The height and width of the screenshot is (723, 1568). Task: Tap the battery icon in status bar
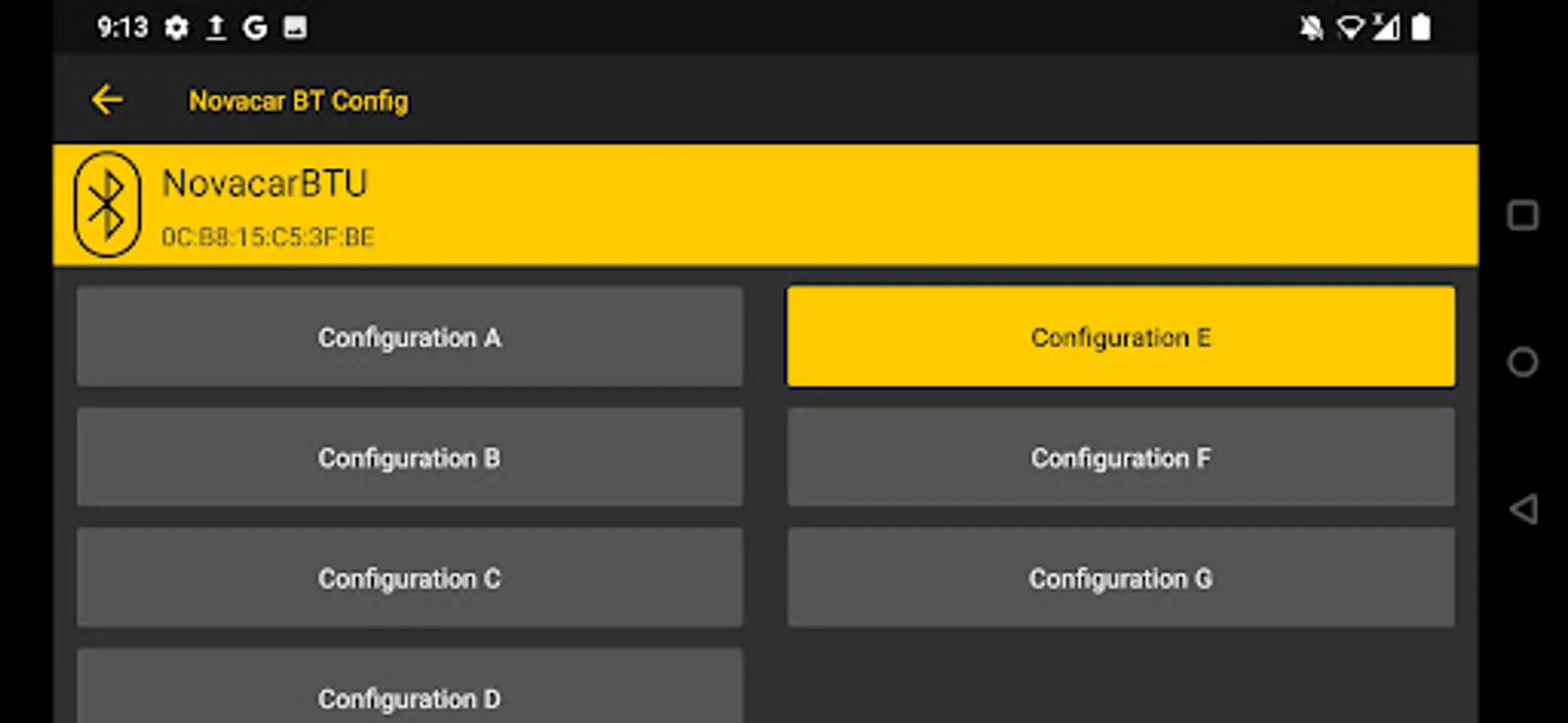click(x=1421, y=28)
